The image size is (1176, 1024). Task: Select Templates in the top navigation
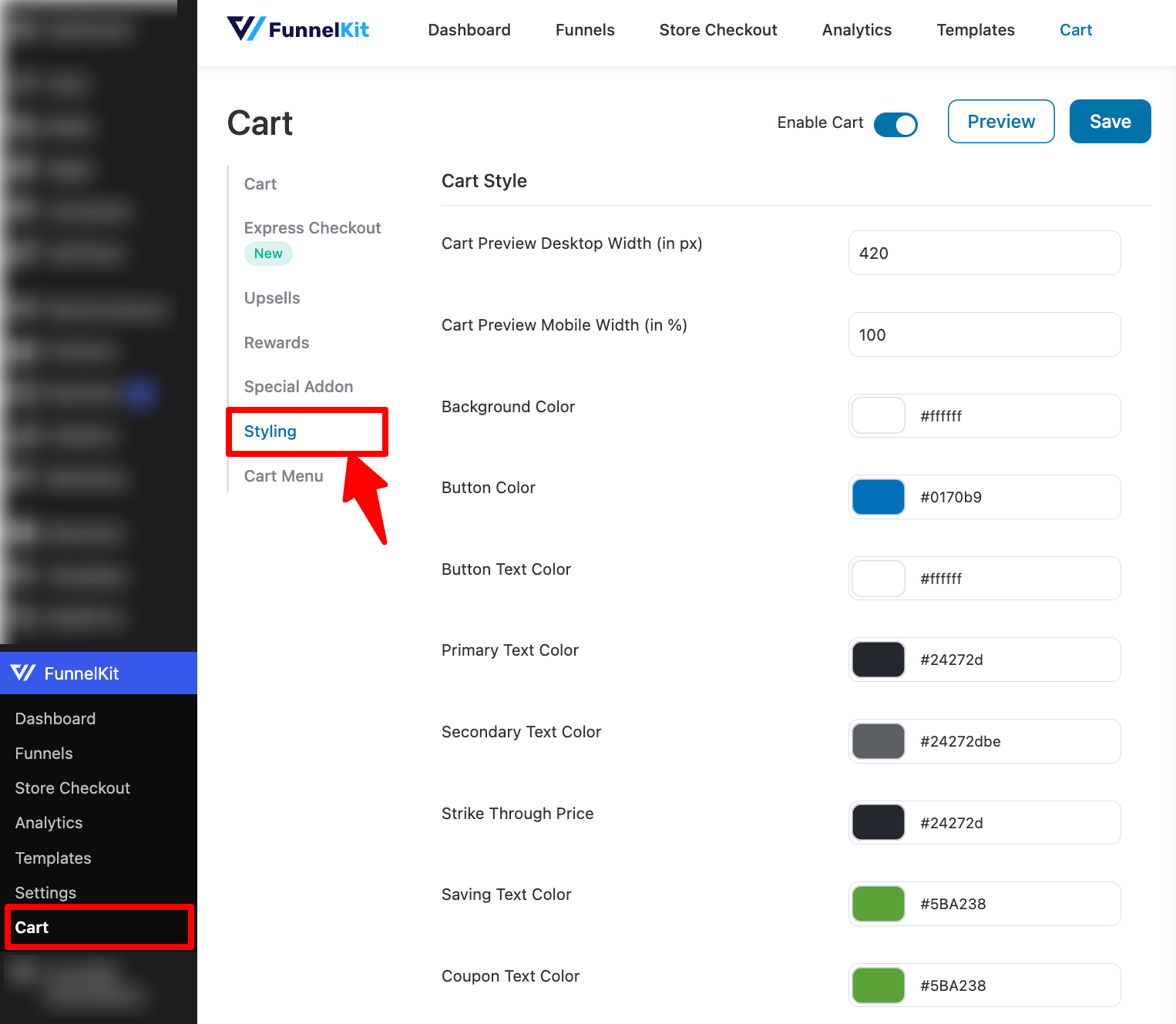click(x=975, y=30)
